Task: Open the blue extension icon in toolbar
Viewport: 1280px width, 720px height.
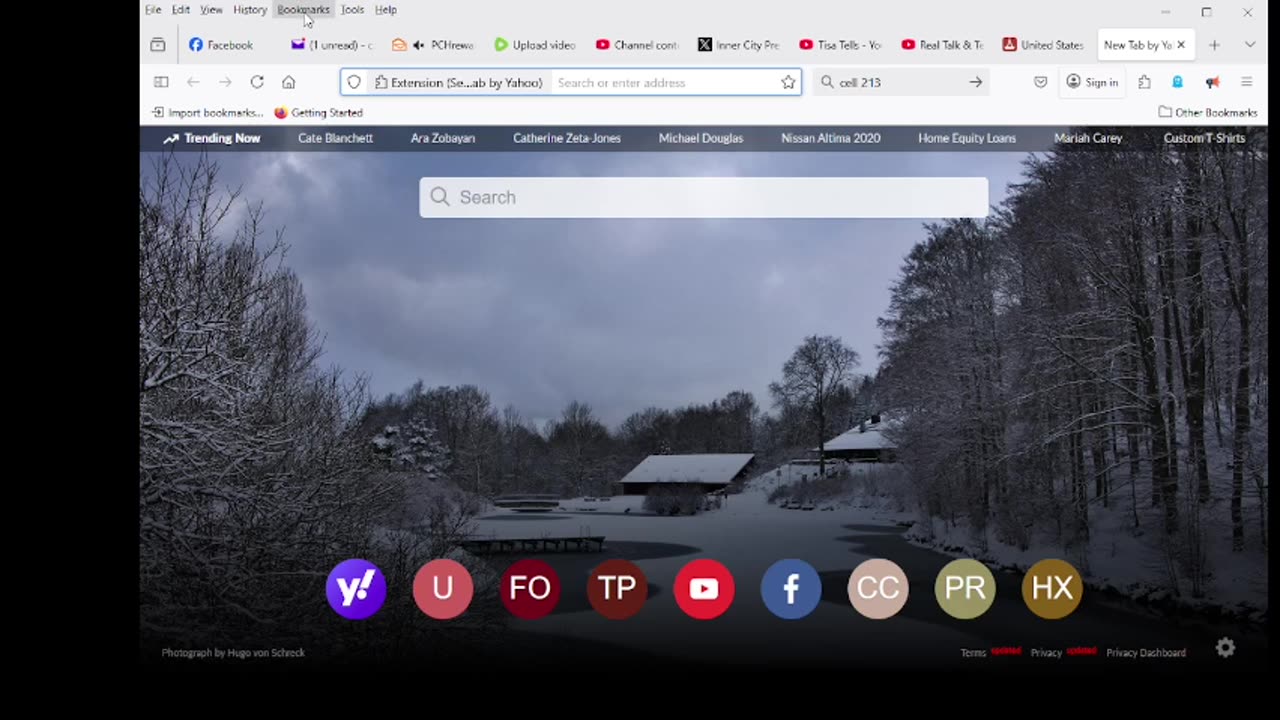Action: coord(1178,82)
